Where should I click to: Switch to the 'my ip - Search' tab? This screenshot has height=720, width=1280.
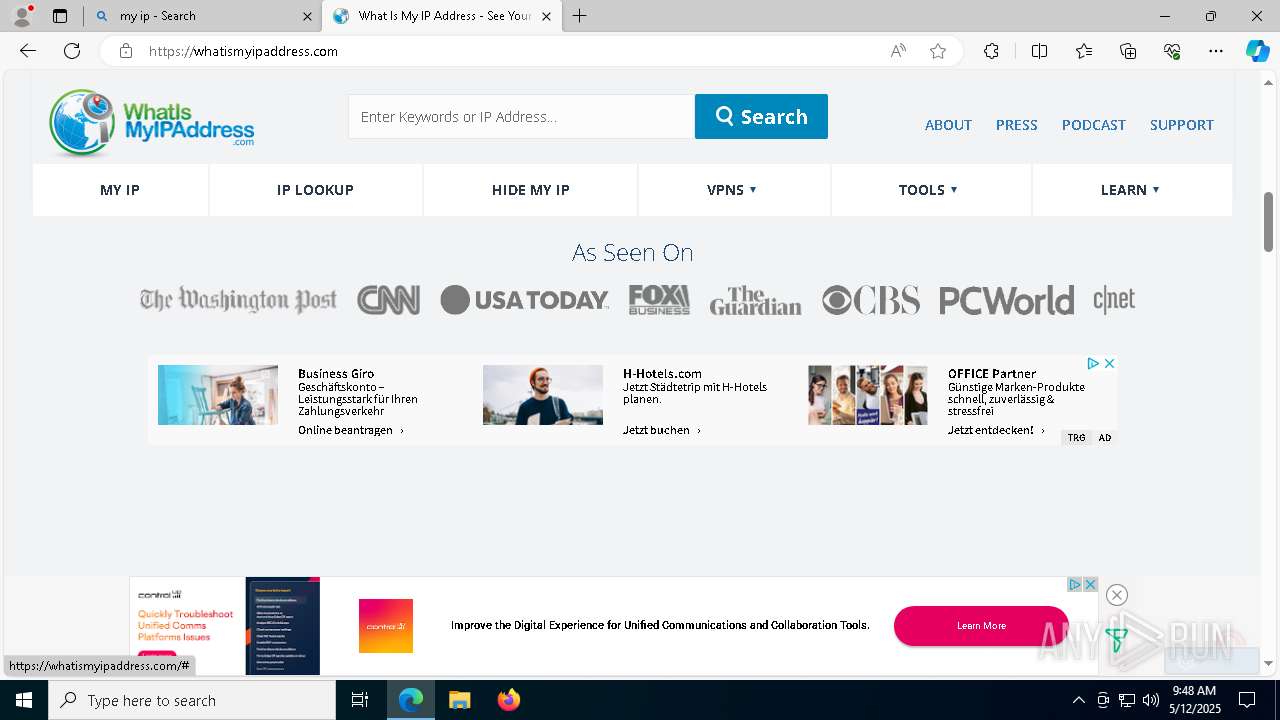200,16
